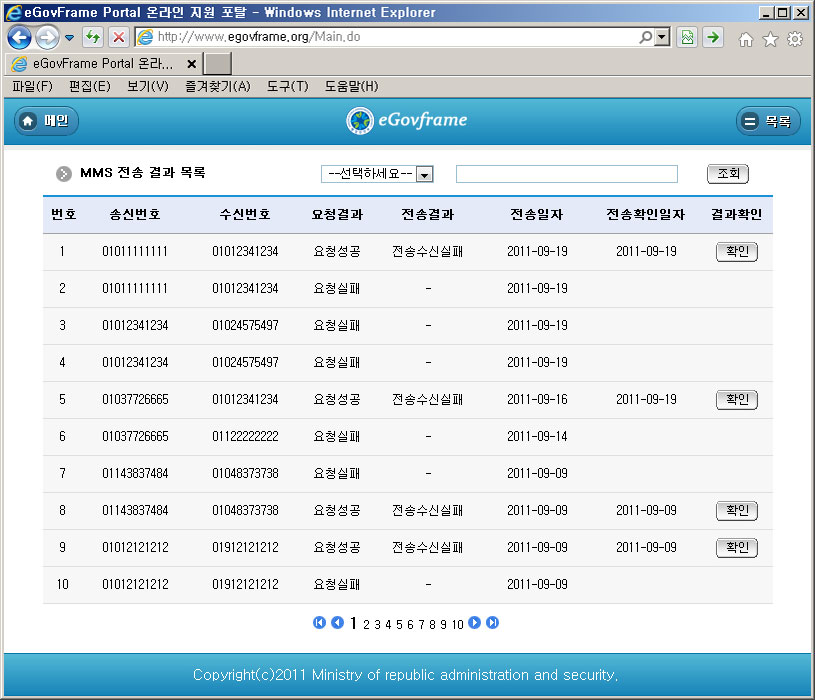Open the browser home icon
This screenshot has width=815, height=700.
[745, 39]
